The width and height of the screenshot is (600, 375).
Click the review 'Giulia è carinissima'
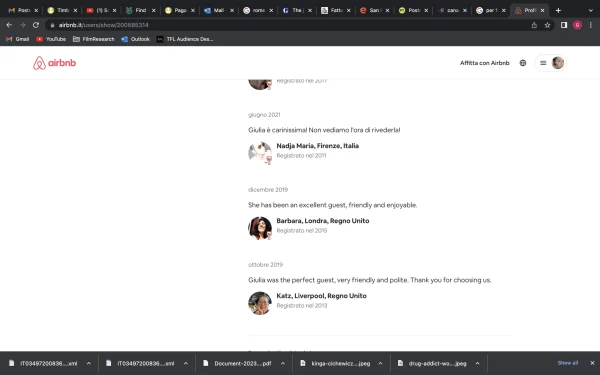pos(324,130)
